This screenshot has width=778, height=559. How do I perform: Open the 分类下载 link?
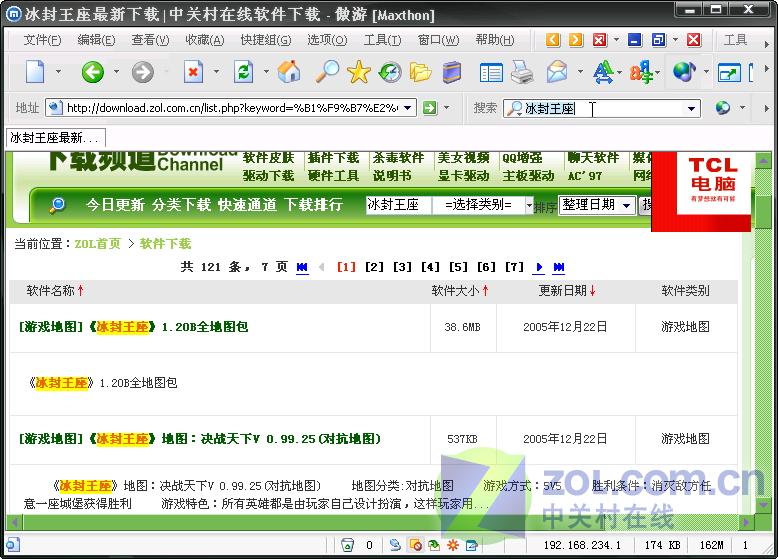point(181,204)
